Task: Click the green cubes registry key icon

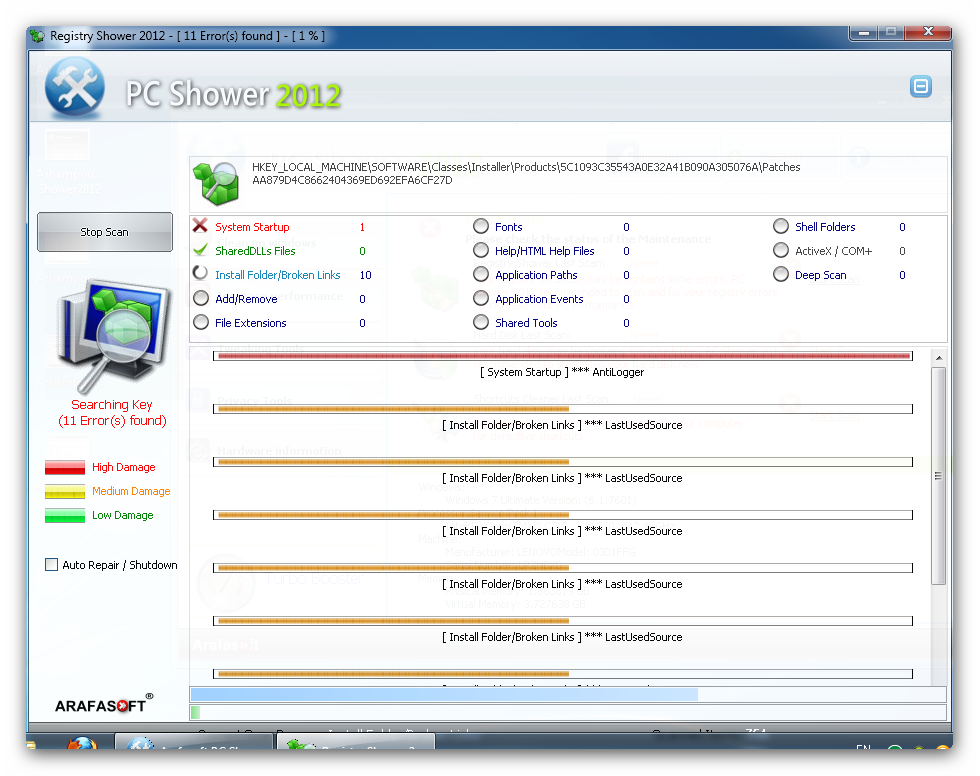Action: (216, 183)
